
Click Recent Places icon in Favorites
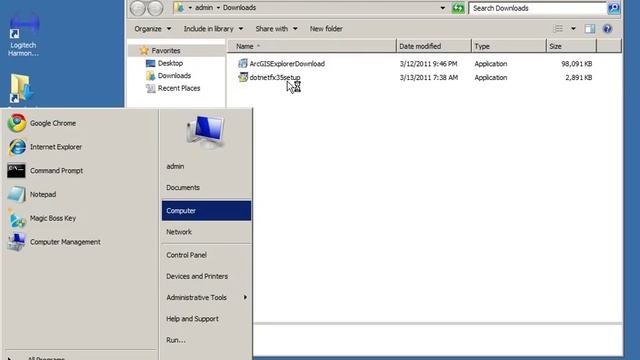[151, 88]
